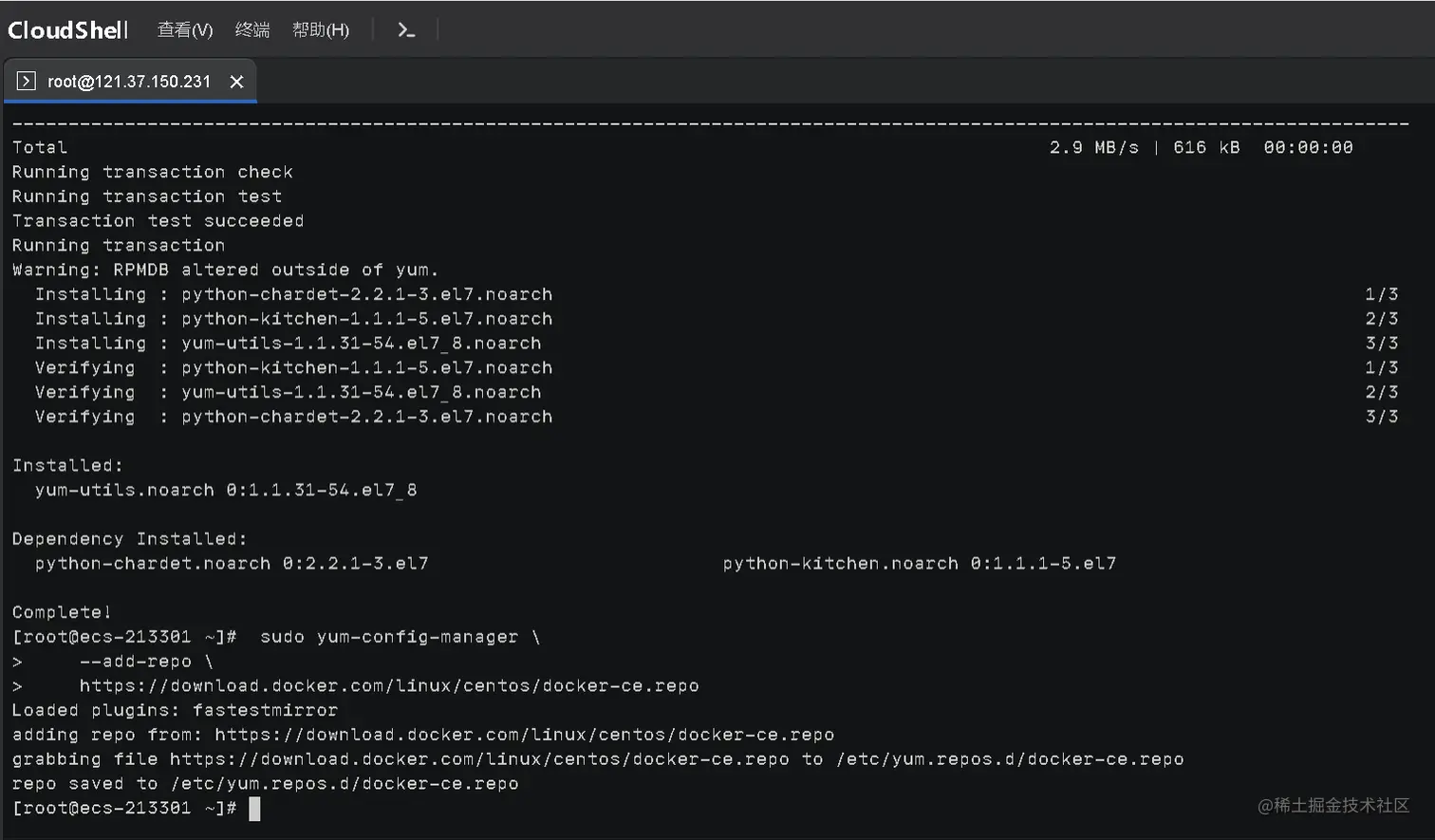Click "repo saved to /etc/yum.repos.d/docker-ce.repo" line

(x=265, y=784)
